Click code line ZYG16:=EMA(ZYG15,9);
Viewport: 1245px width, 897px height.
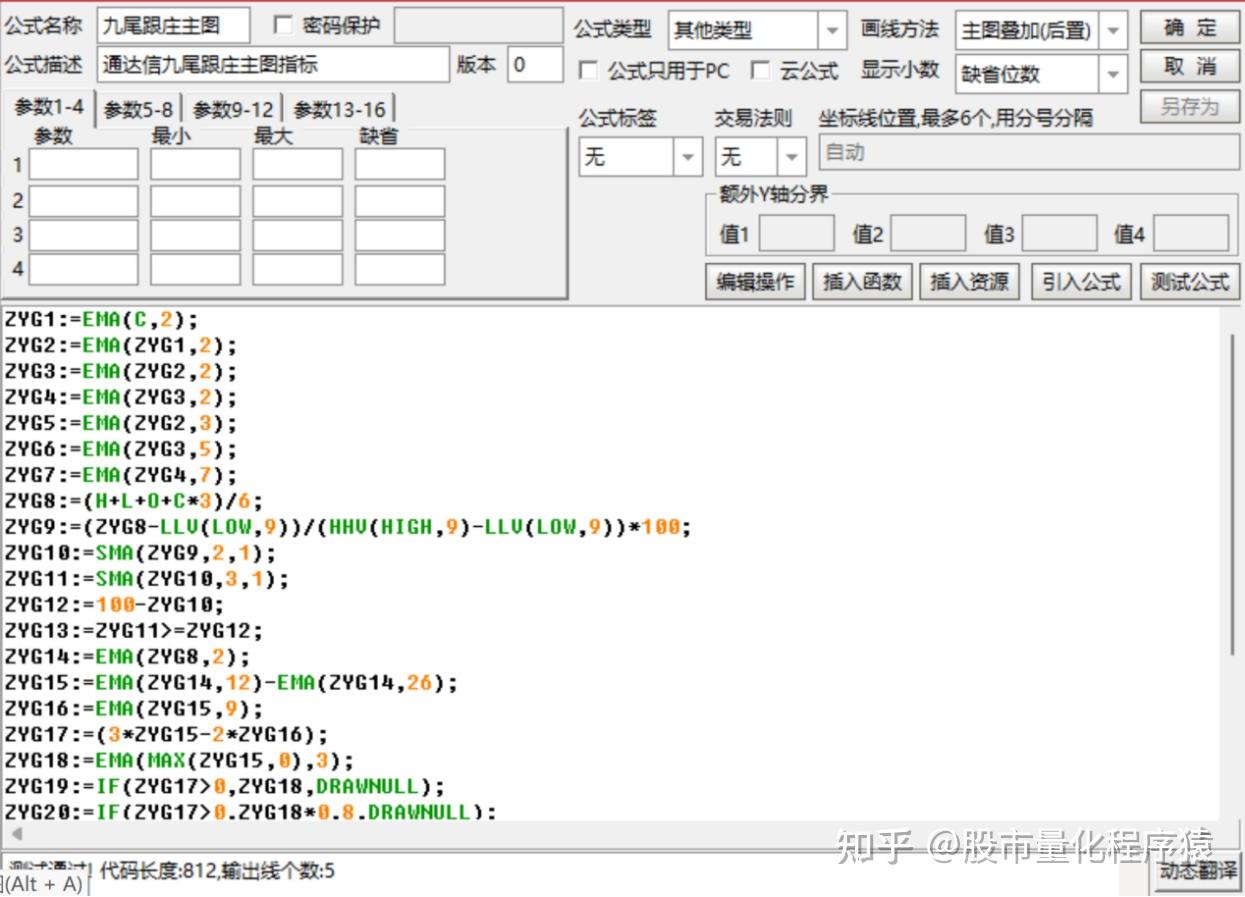[x=134, y=710]
